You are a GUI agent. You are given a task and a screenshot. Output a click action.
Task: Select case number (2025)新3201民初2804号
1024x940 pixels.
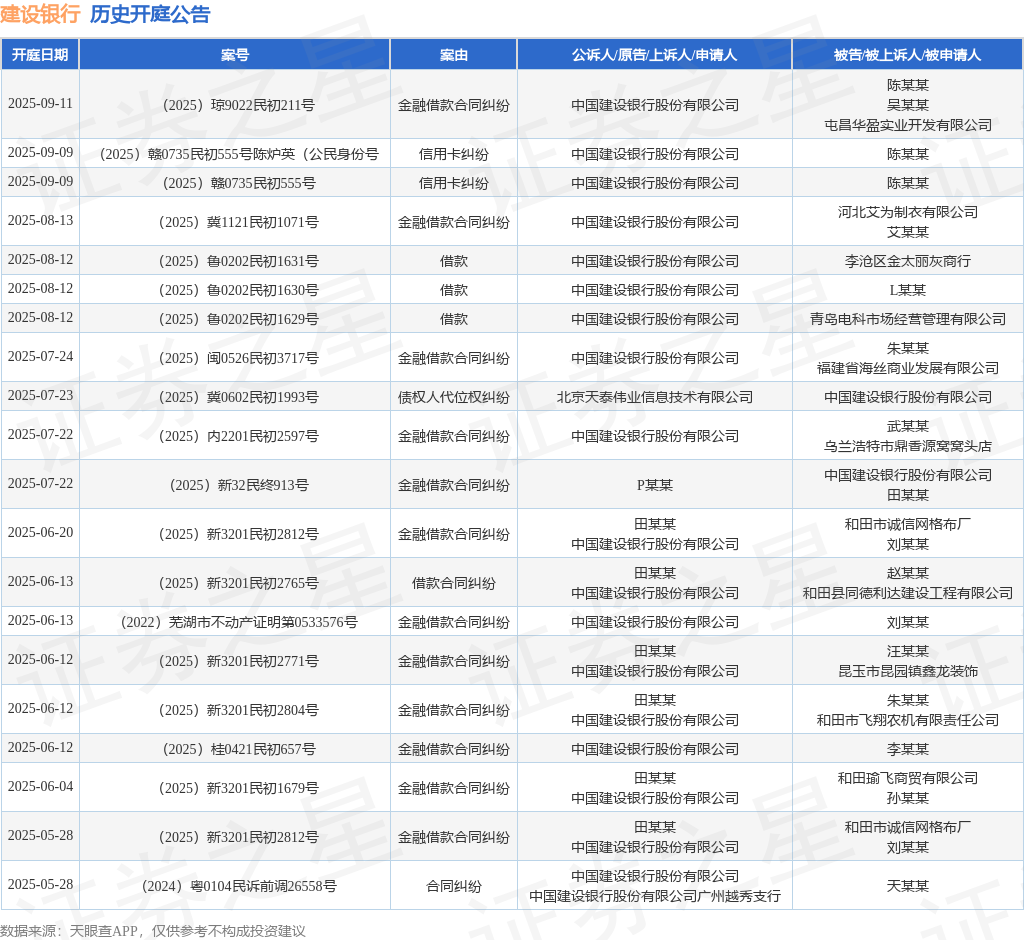pyautogui.click(x=238, y=710)
